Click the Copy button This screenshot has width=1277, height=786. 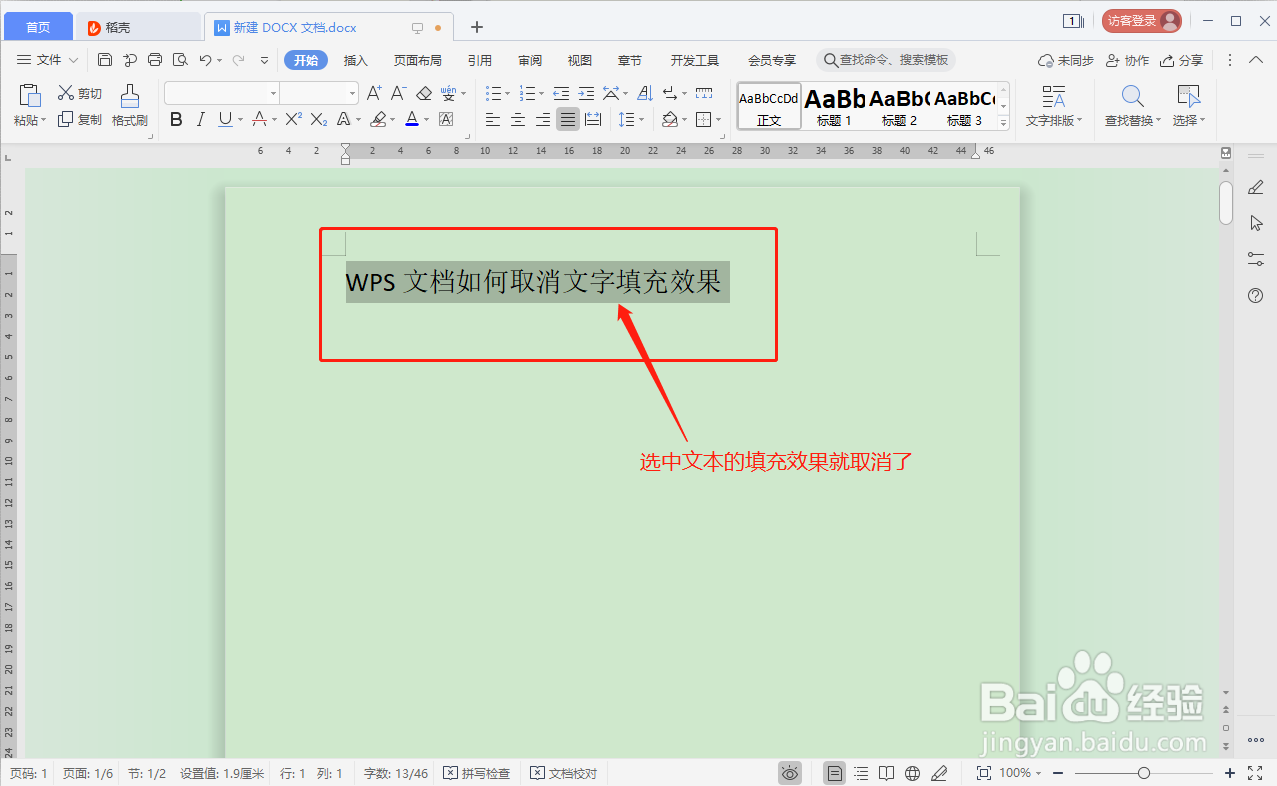click(80, 120)
